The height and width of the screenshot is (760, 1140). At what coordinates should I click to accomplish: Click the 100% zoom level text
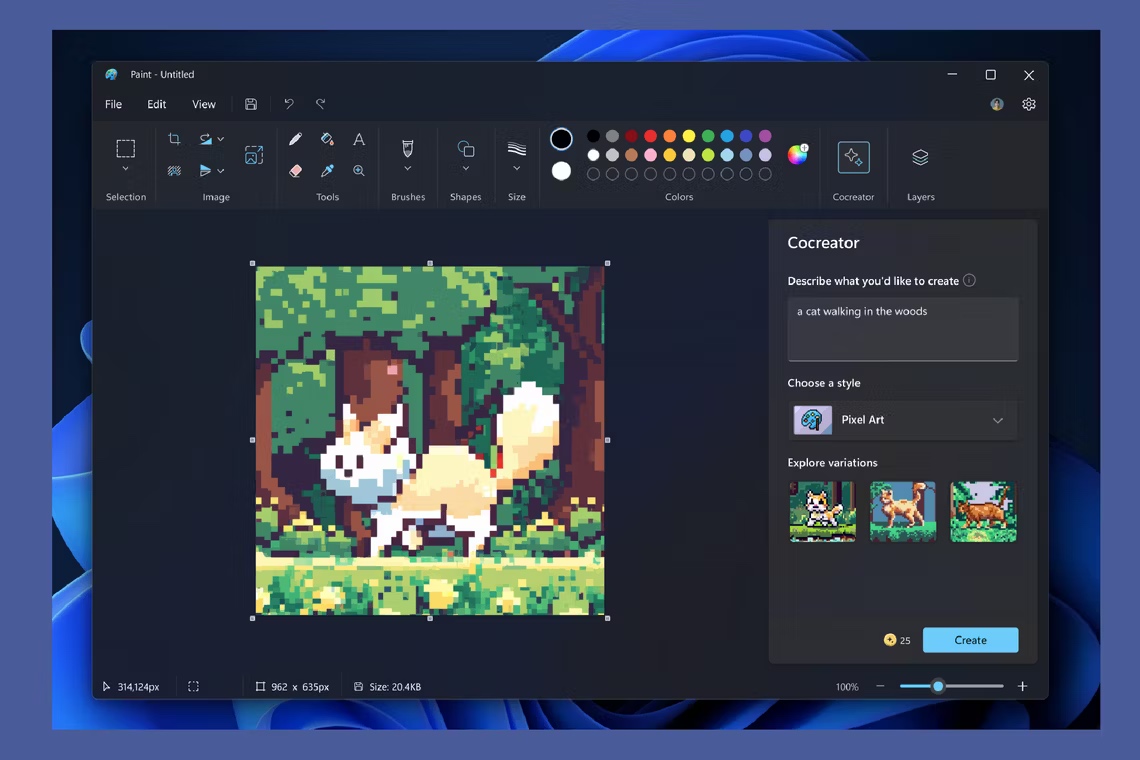click(x=847, y=687)
